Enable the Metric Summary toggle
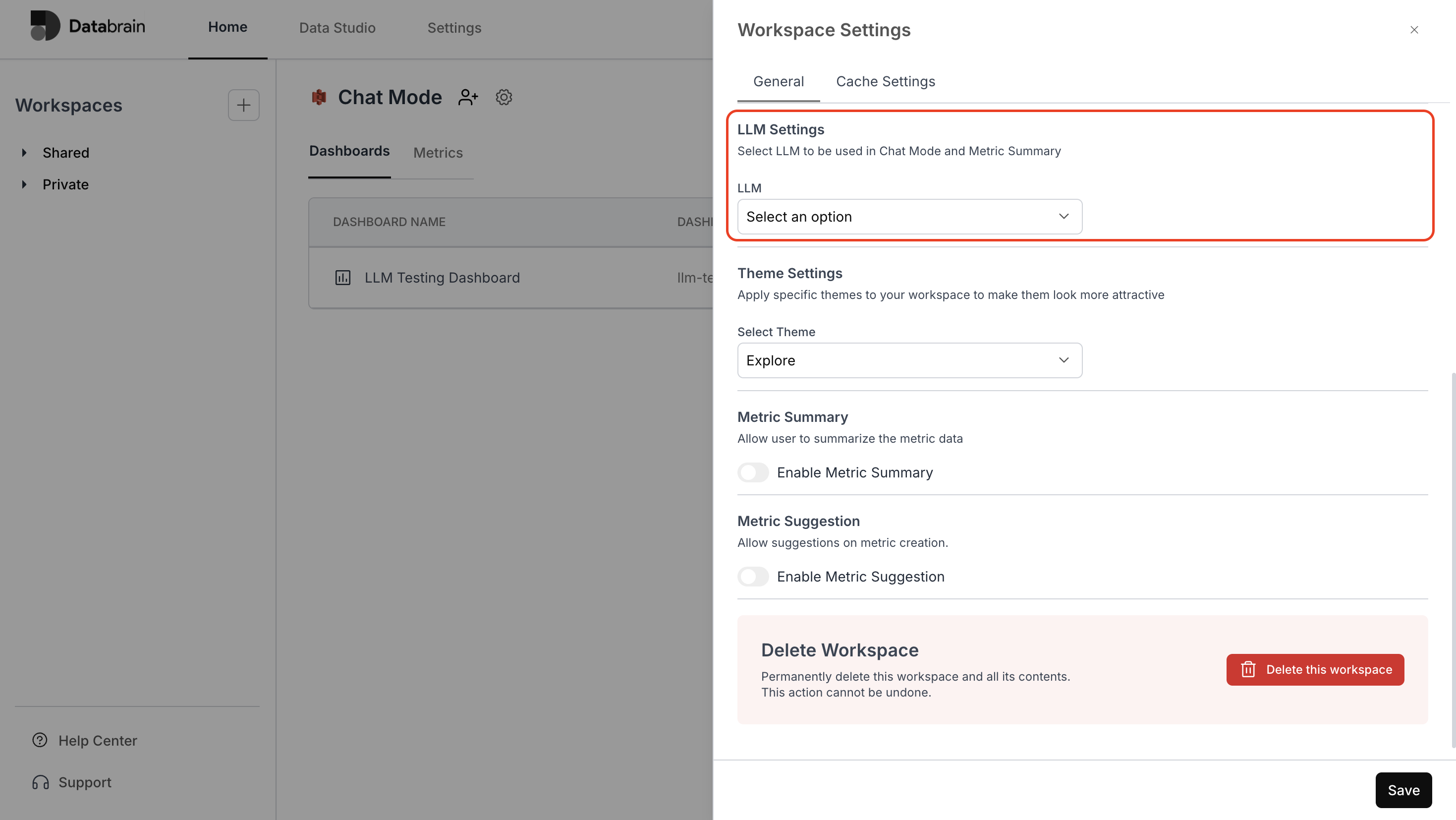The image size is (1456, 820). pos(753,472)
